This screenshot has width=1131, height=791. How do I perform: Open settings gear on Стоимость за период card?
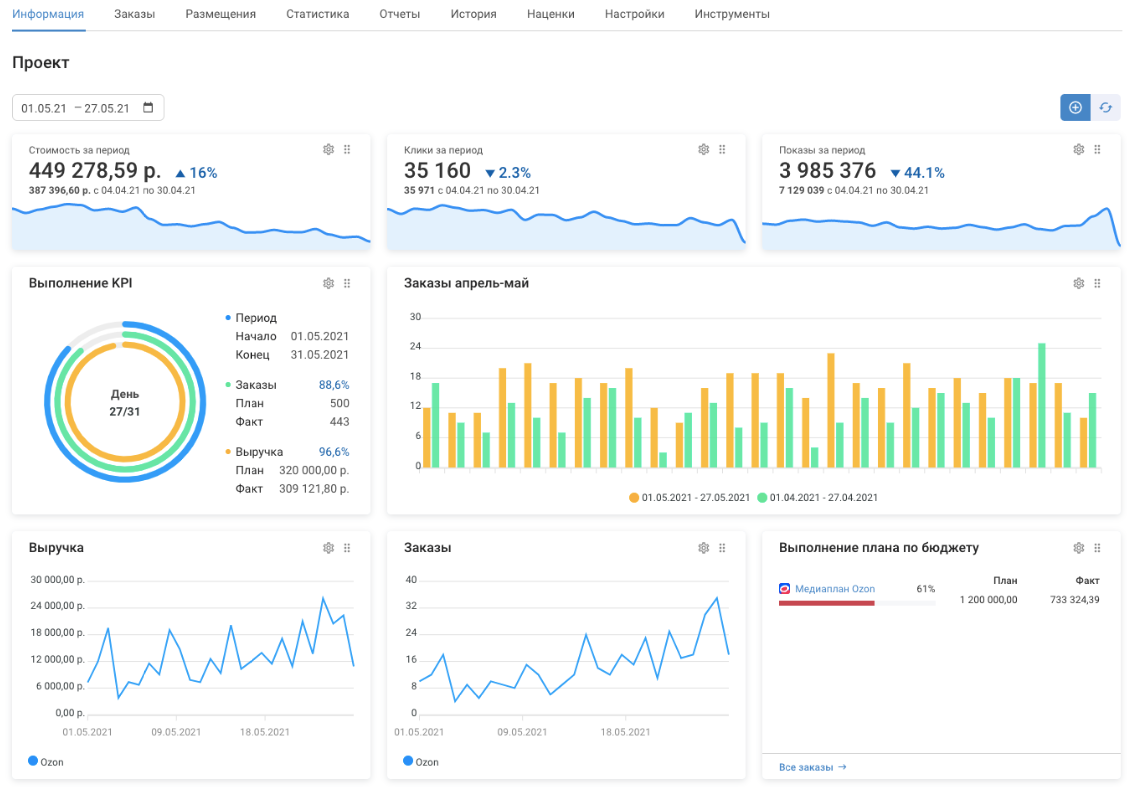pyautogui.click(x=328, y=149)
